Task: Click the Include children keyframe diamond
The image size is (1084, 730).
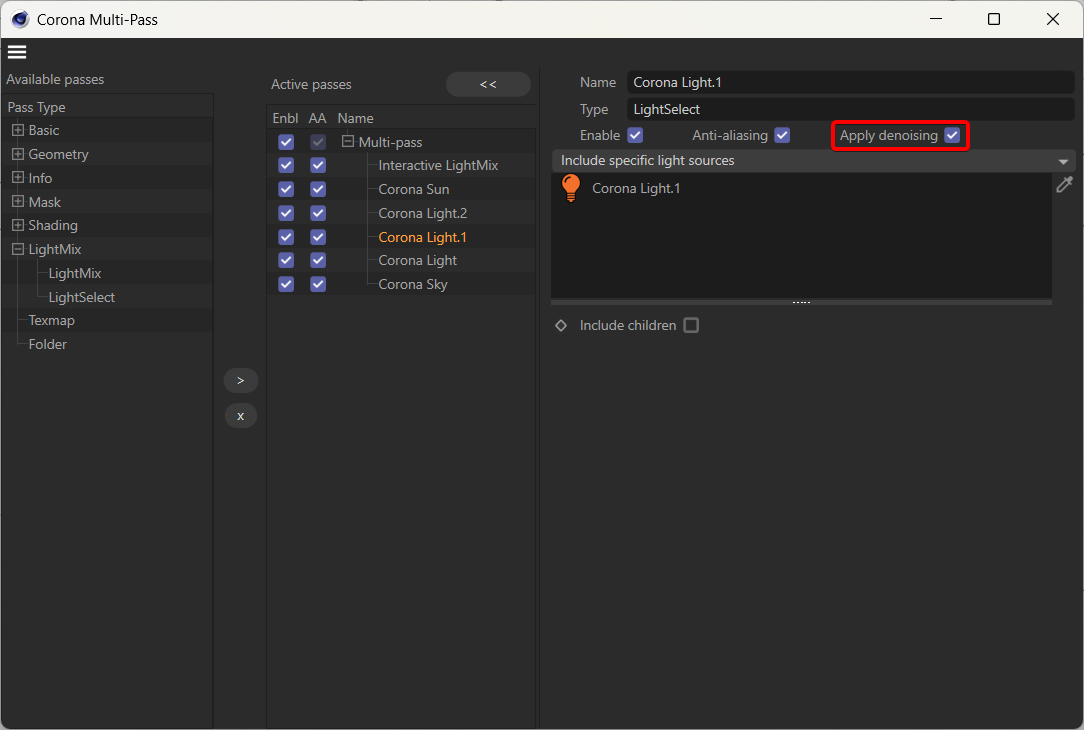Action: point(561,326)
